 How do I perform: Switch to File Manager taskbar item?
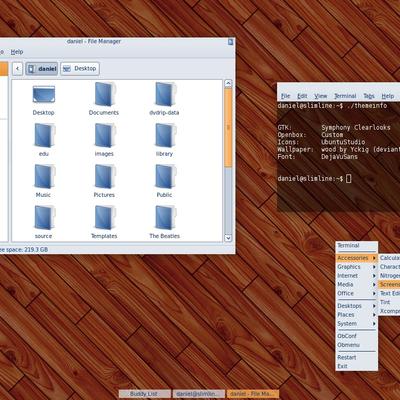click(253, 394)
